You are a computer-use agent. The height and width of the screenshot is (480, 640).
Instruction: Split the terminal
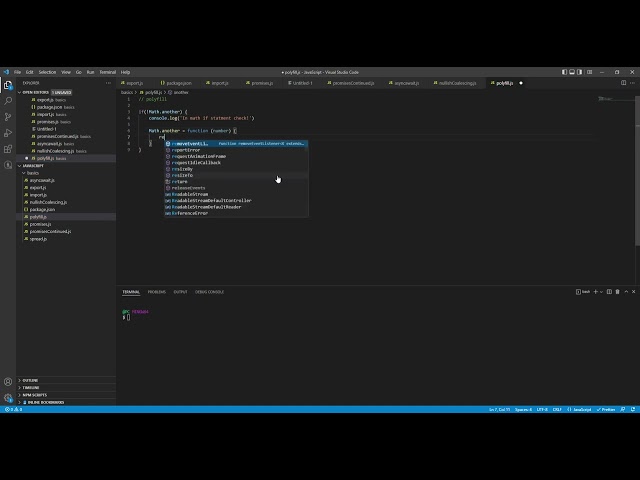[609, 292]
